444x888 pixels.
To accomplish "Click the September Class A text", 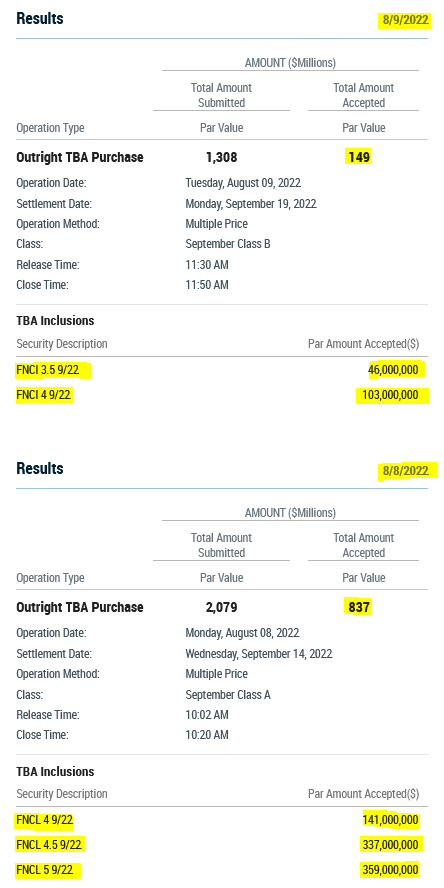I will [228, 694].
